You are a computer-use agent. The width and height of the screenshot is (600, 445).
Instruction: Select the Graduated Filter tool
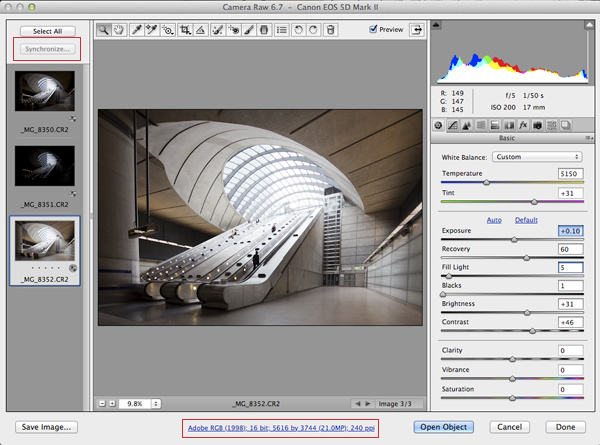click(x=264, y=30)
